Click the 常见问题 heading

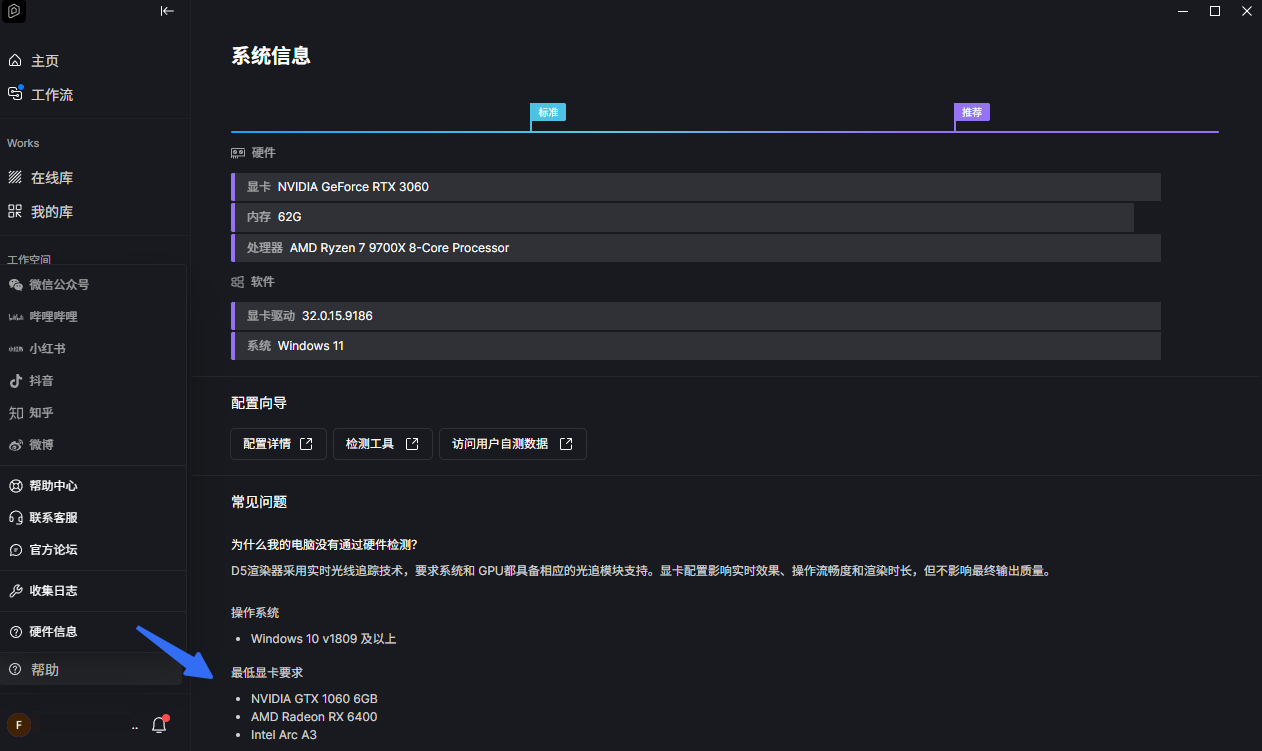click(259, 502)
